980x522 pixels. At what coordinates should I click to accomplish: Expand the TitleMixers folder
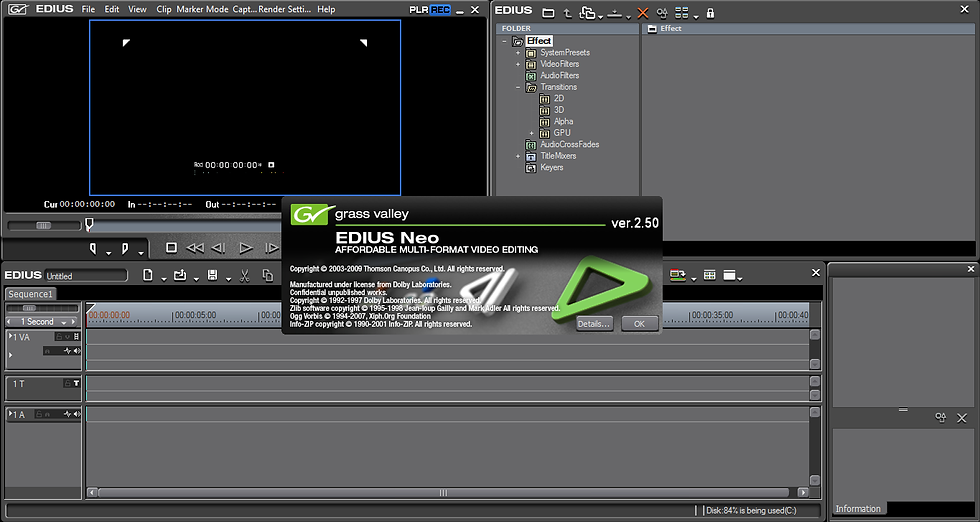518,156
